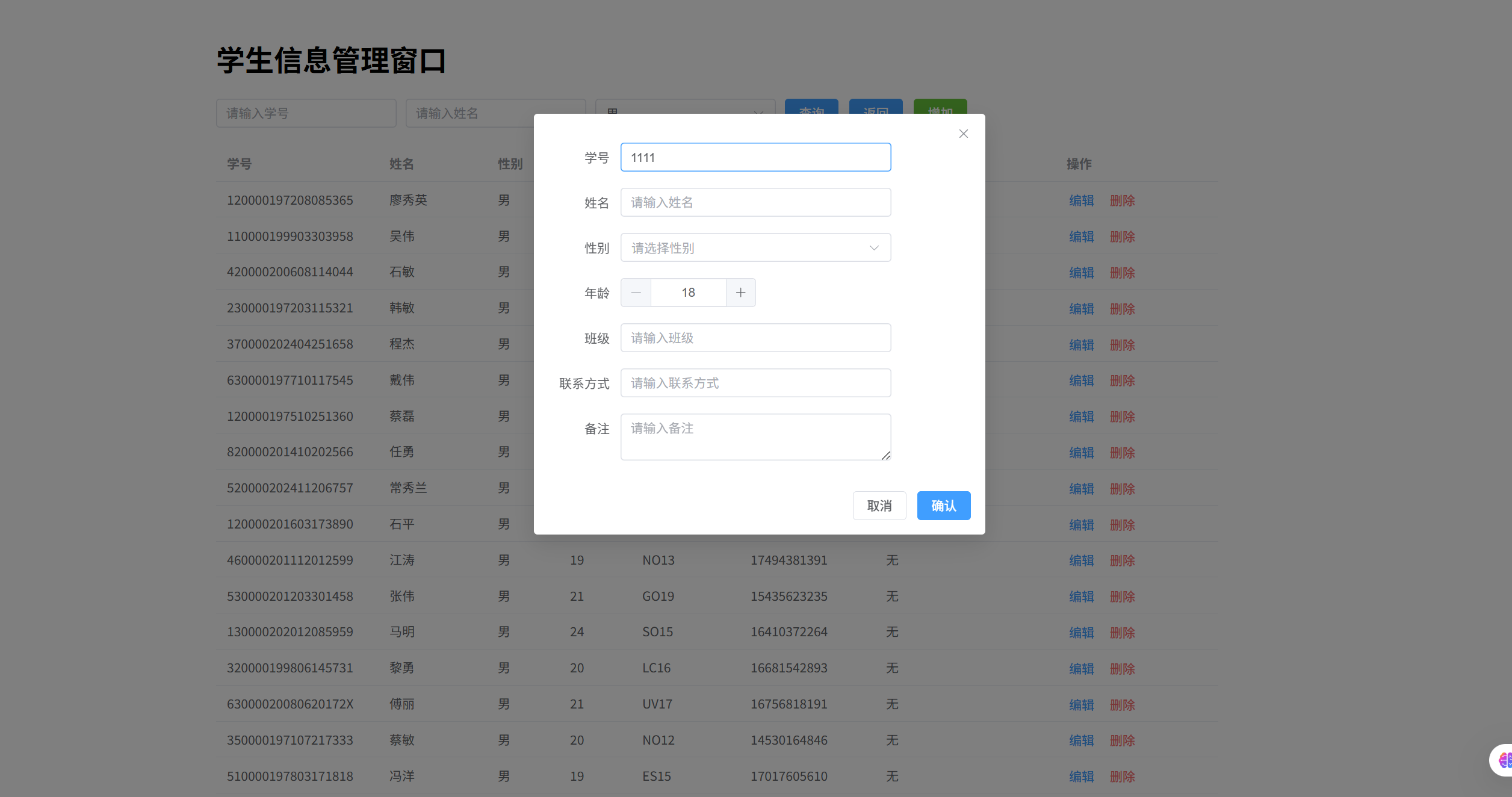Delete the record for 吴伟

tap(1122, 236)
